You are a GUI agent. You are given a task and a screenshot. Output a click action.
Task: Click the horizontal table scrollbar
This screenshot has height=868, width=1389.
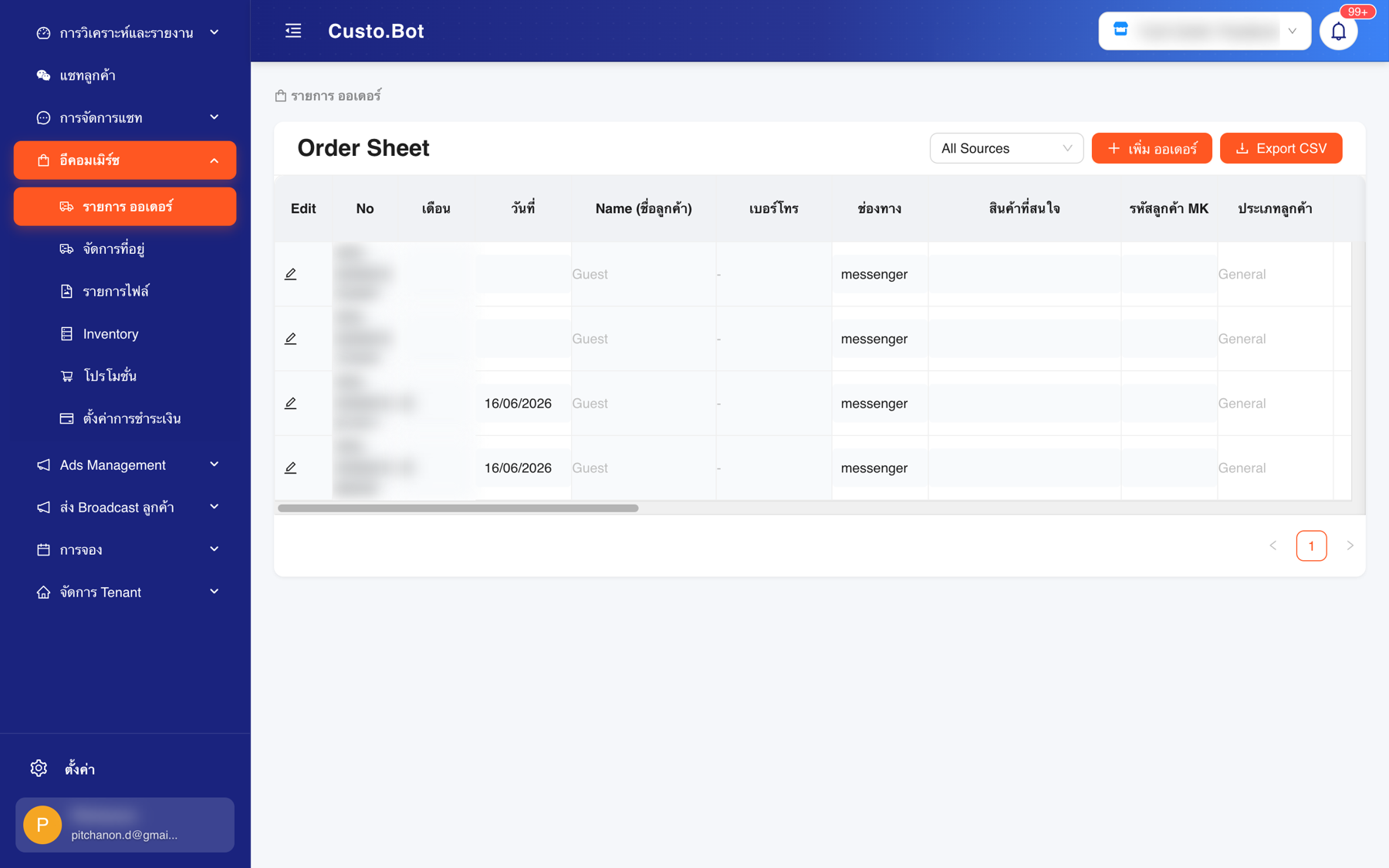(x=458, y=508)
